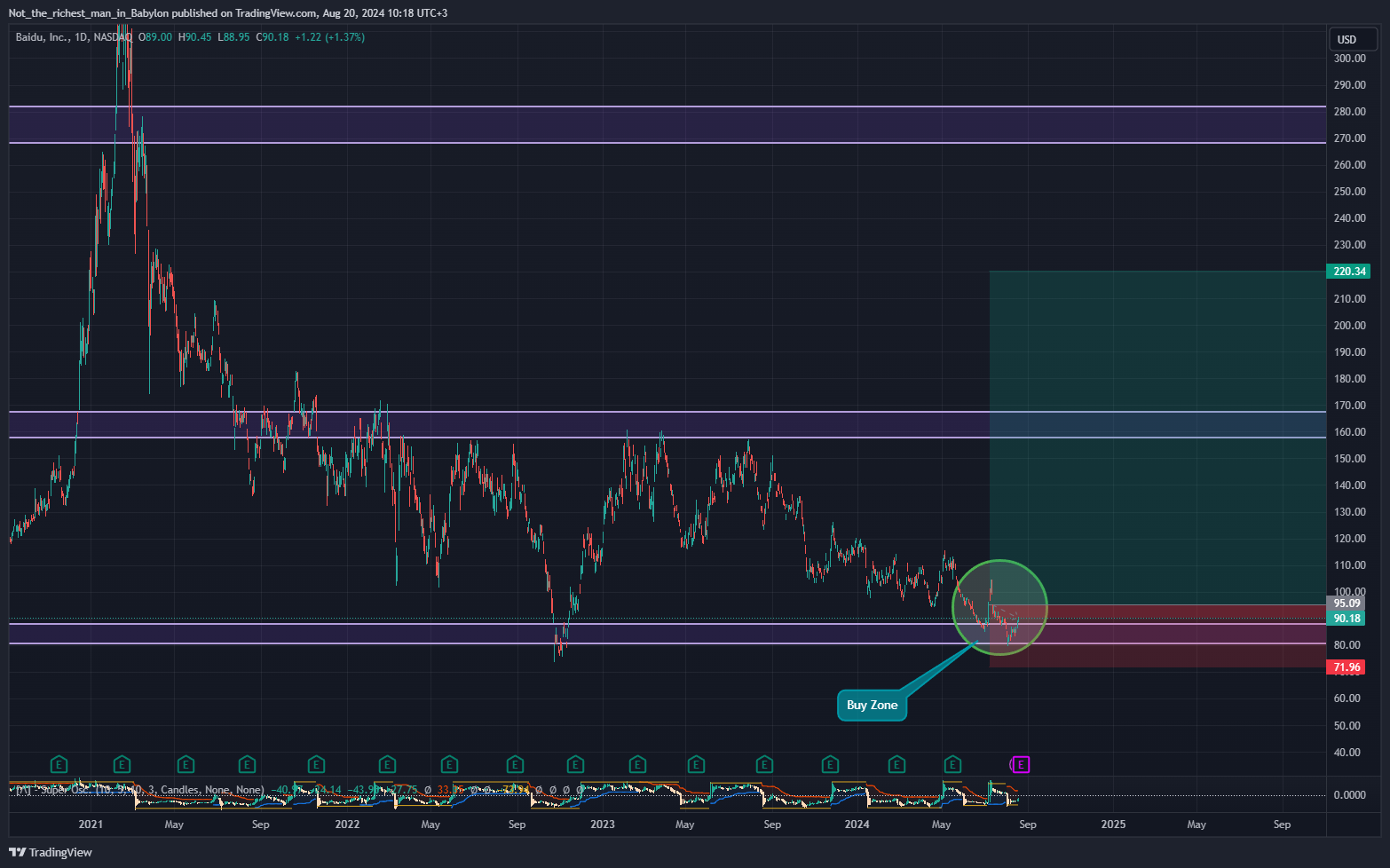This screenshot has width=1390, height=868.
Task: Click the 71.96 stop-loss price label
Action: (1347, 667)
